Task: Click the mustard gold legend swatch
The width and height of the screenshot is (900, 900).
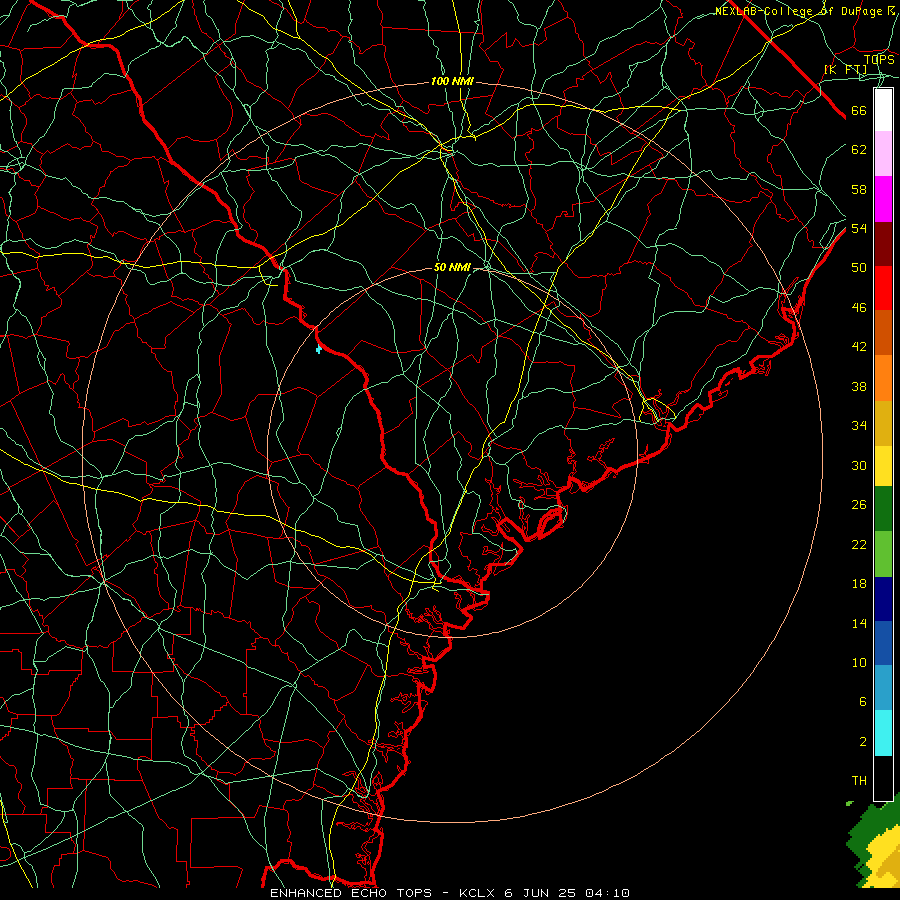Action: point(883,423)
